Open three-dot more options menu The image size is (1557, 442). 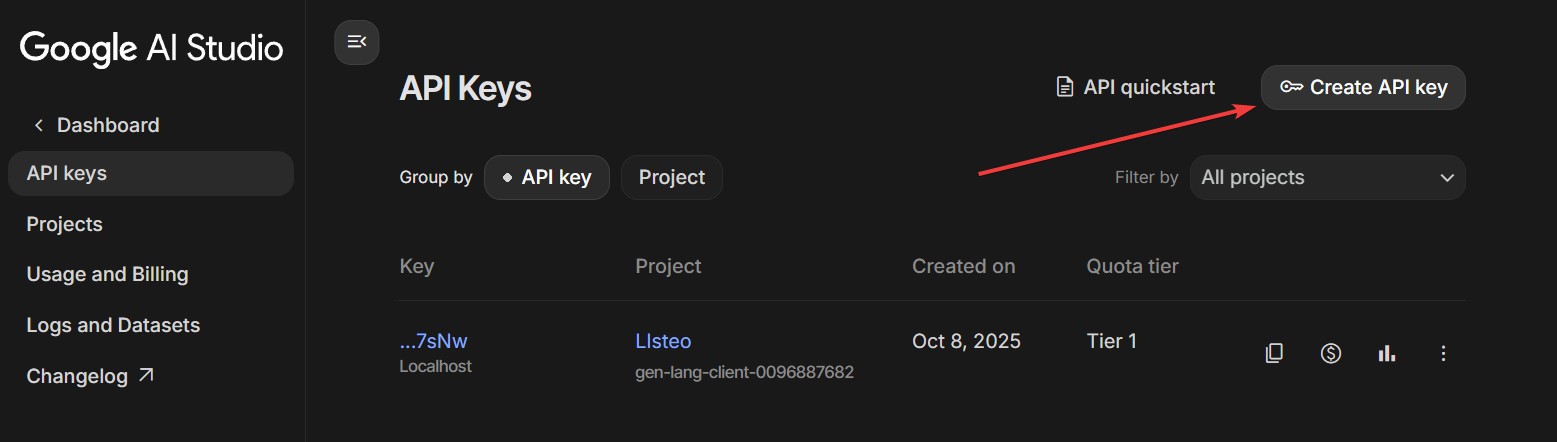coord(1442,353)
